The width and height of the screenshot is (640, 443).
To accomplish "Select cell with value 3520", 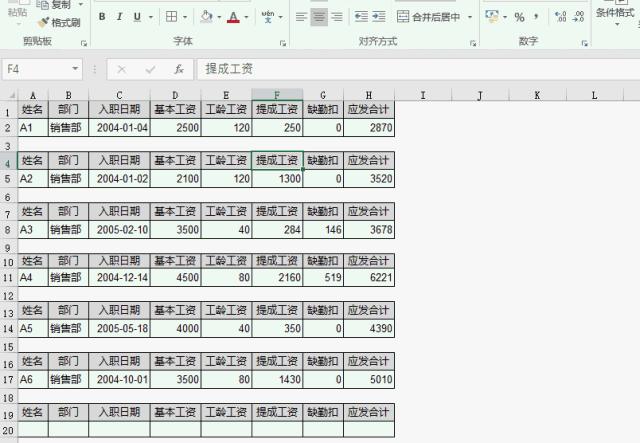I will 369,179.
